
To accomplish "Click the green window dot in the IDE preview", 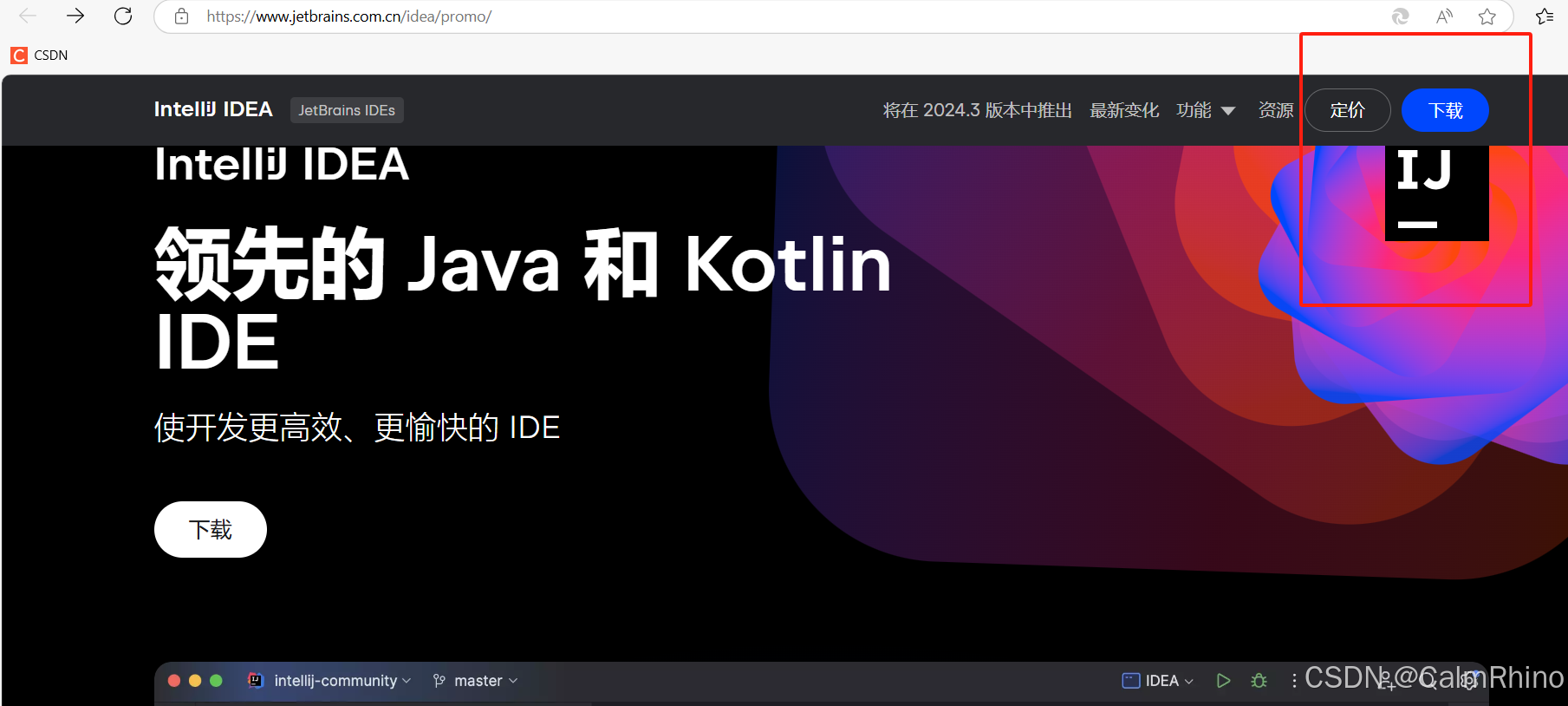I will [x=216, y=681].
